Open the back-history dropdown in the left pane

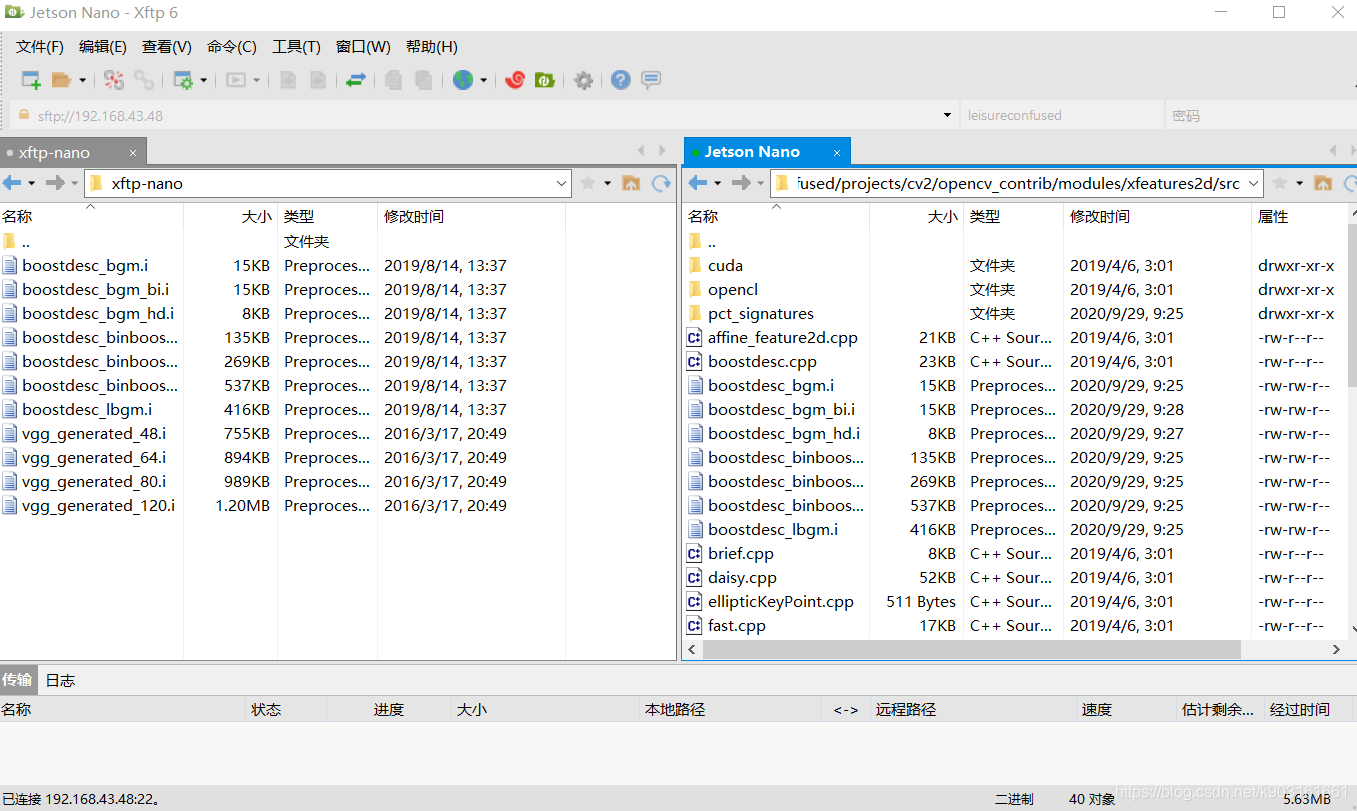[31, 183]
